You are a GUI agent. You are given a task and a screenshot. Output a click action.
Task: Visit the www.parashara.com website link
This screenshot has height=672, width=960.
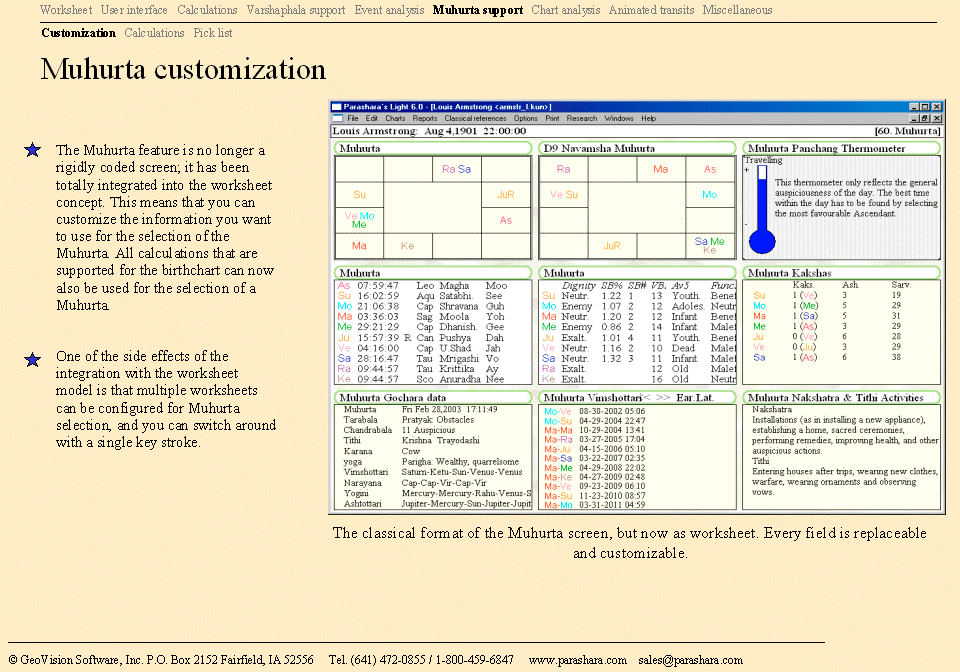(578, 660)
